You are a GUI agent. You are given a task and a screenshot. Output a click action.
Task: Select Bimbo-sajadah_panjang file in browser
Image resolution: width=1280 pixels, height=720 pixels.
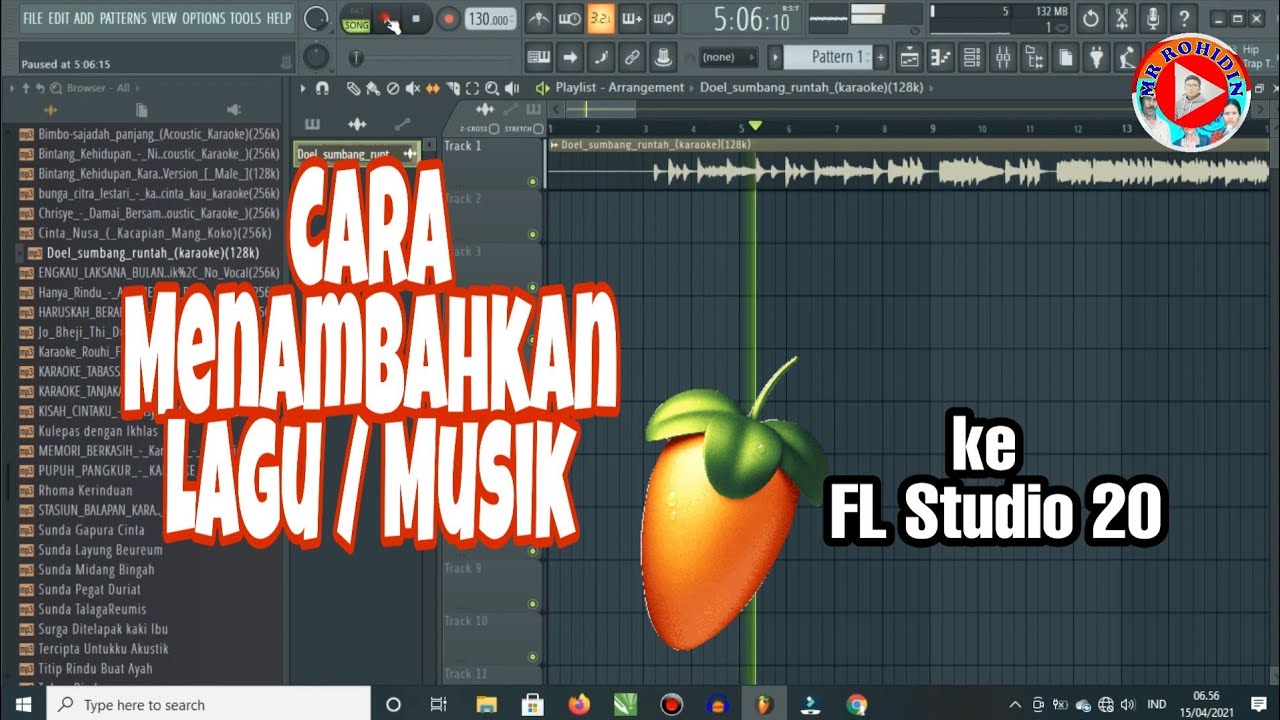coord(158,134)
